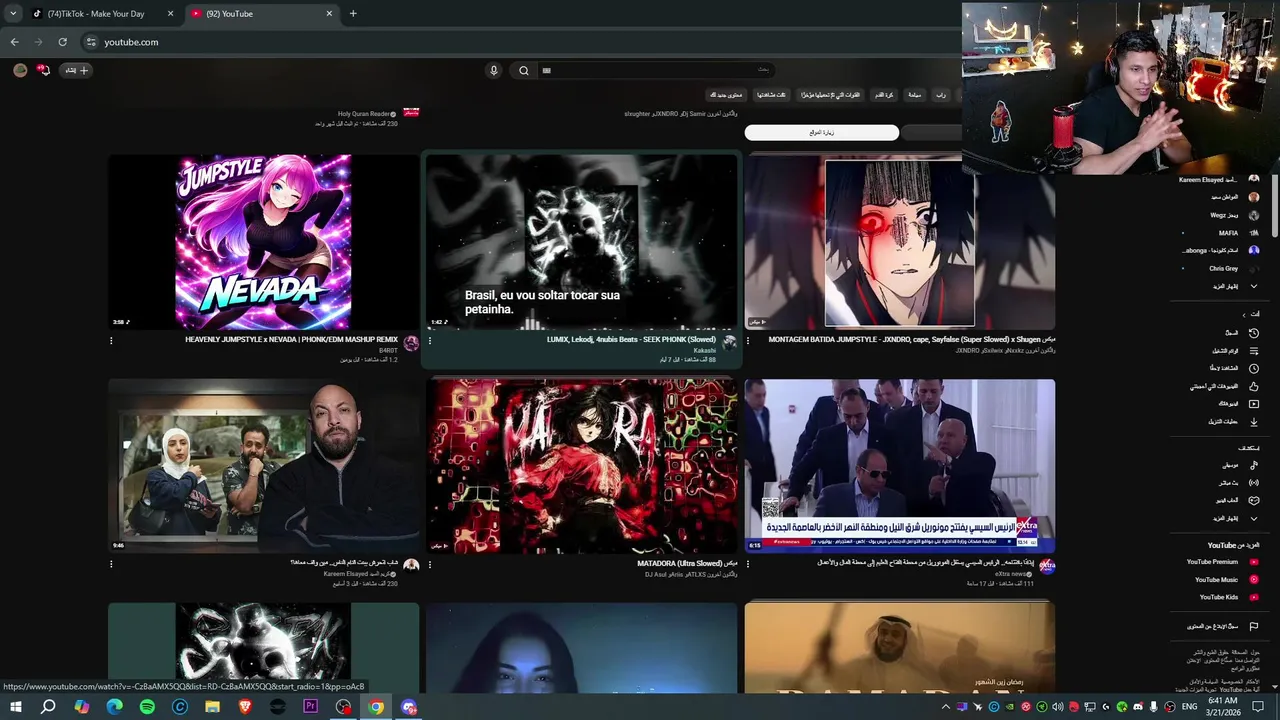1280x720 pixels.
Task: Open Kakashi channel avatar under SEEK PHONK
Action: click(x=730, y=342)
